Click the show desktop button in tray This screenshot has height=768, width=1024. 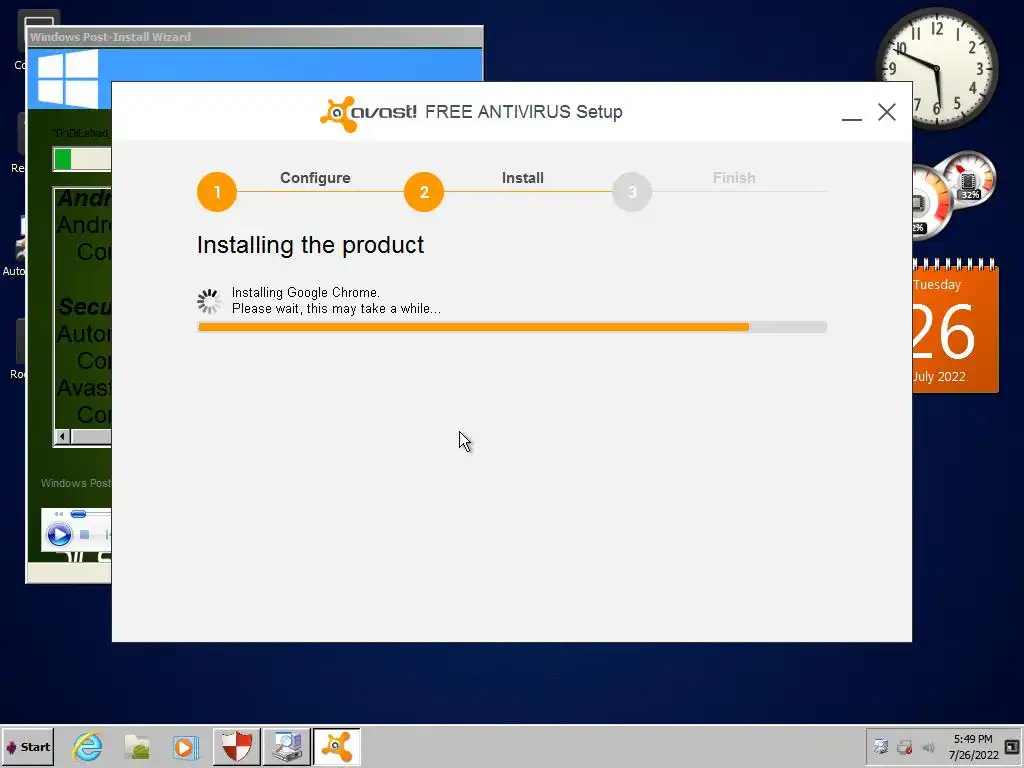[x=1012, y=746]
